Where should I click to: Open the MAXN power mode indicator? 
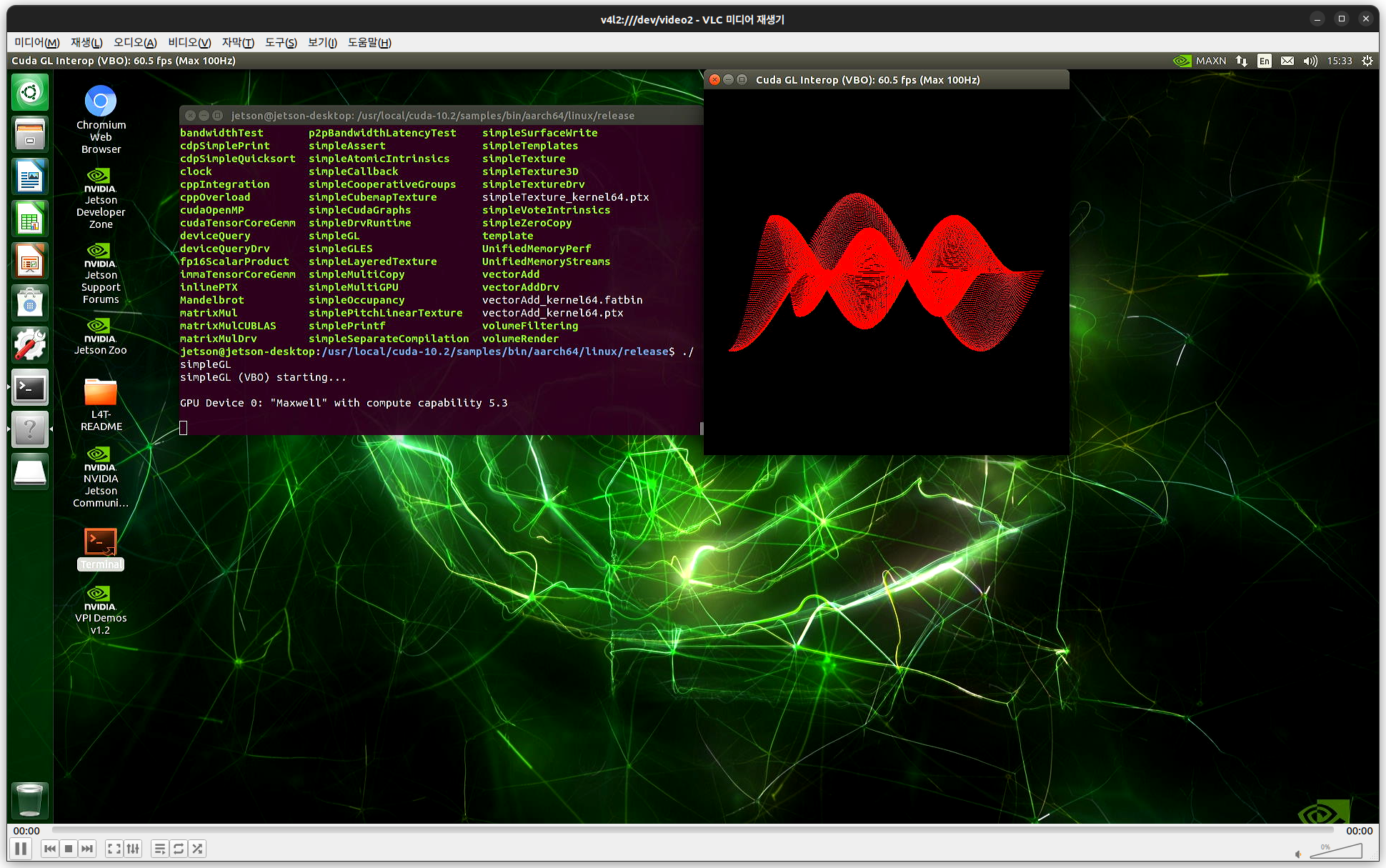coord(1200,61)
